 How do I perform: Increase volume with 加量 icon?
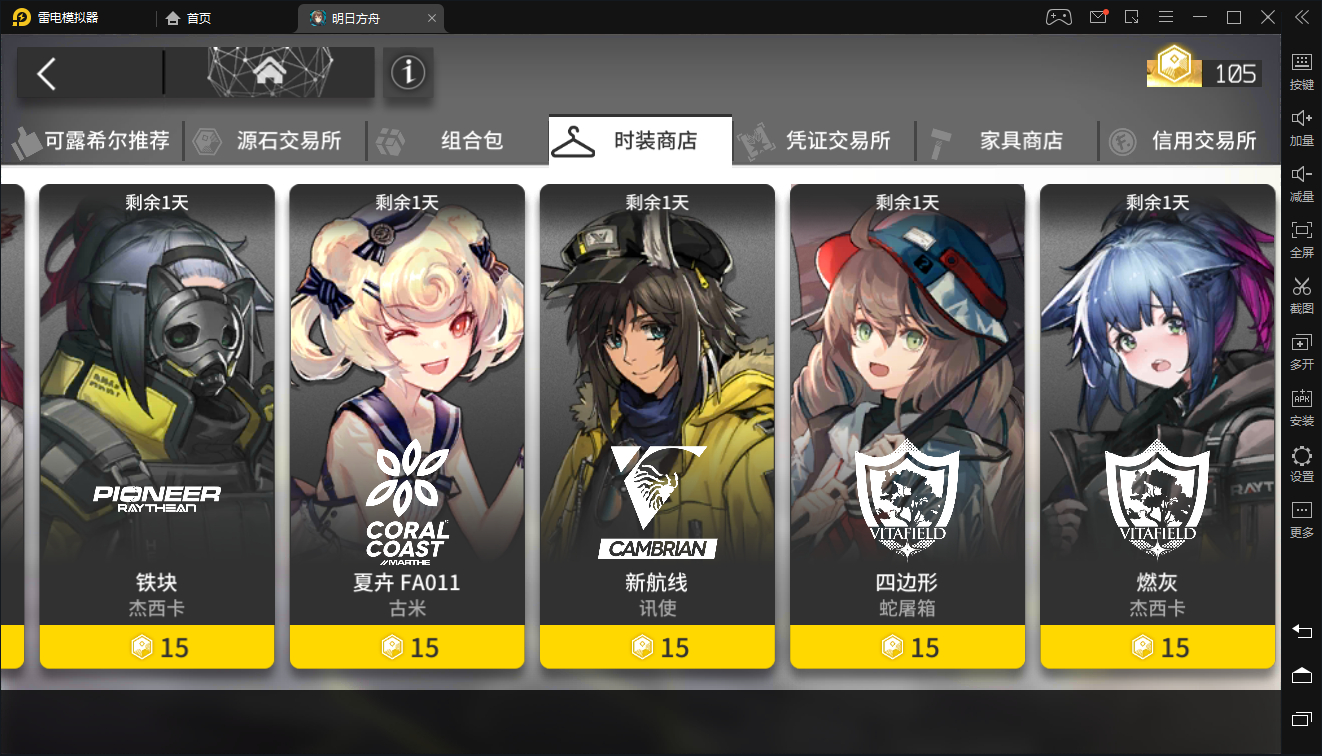pyautogui.click(x=1301, y=127)
